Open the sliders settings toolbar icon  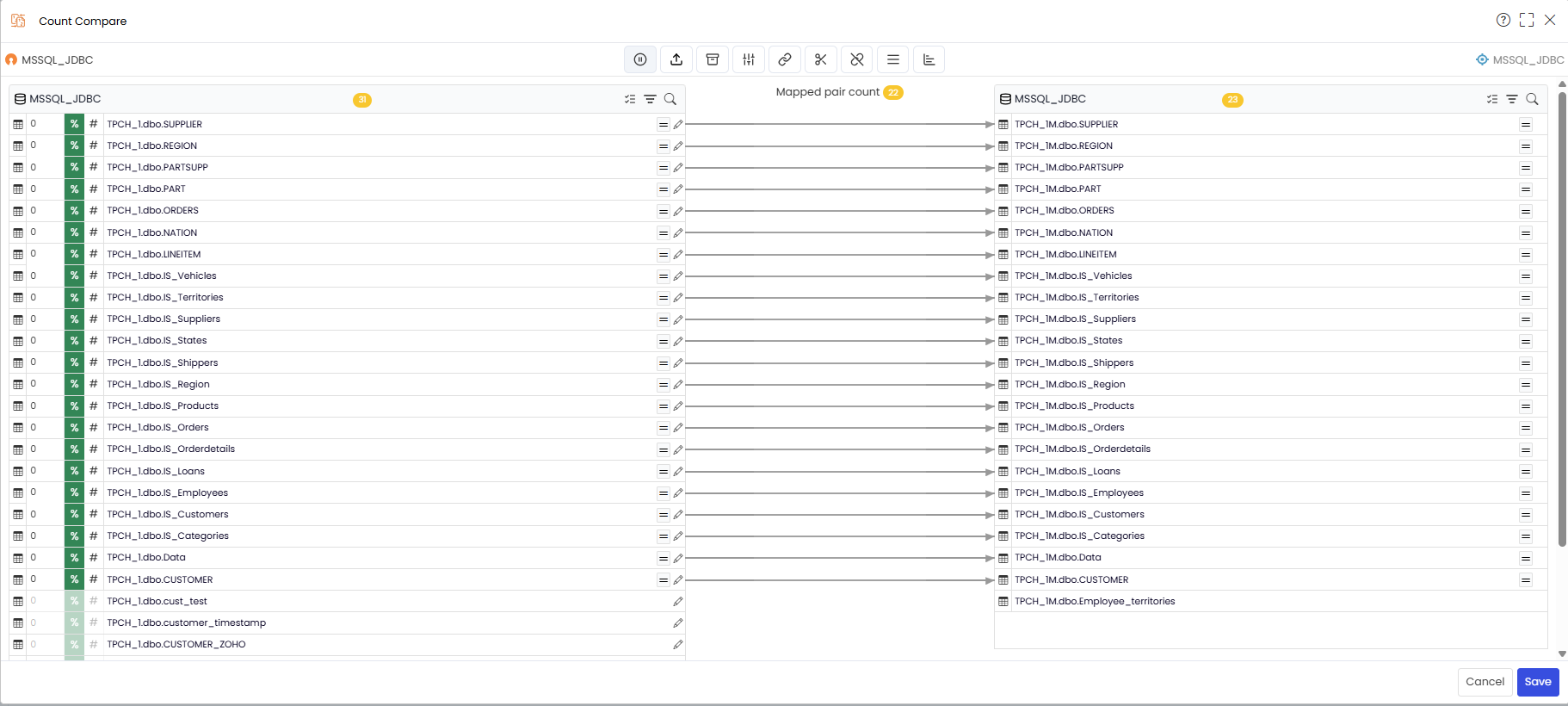(x=749, y=59)
